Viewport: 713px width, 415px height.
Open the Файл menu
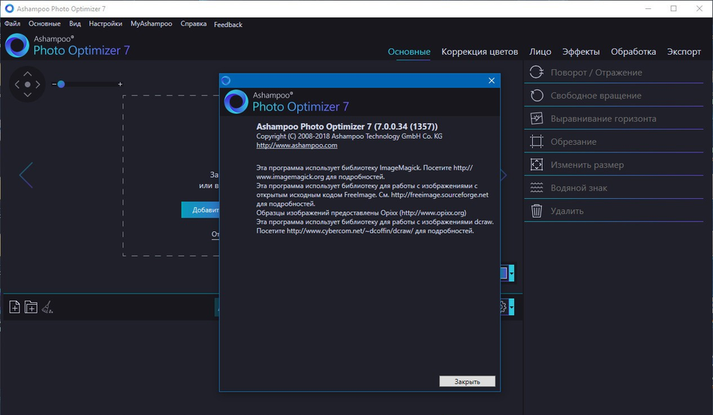pyautogui.click(x=12, y=24)
